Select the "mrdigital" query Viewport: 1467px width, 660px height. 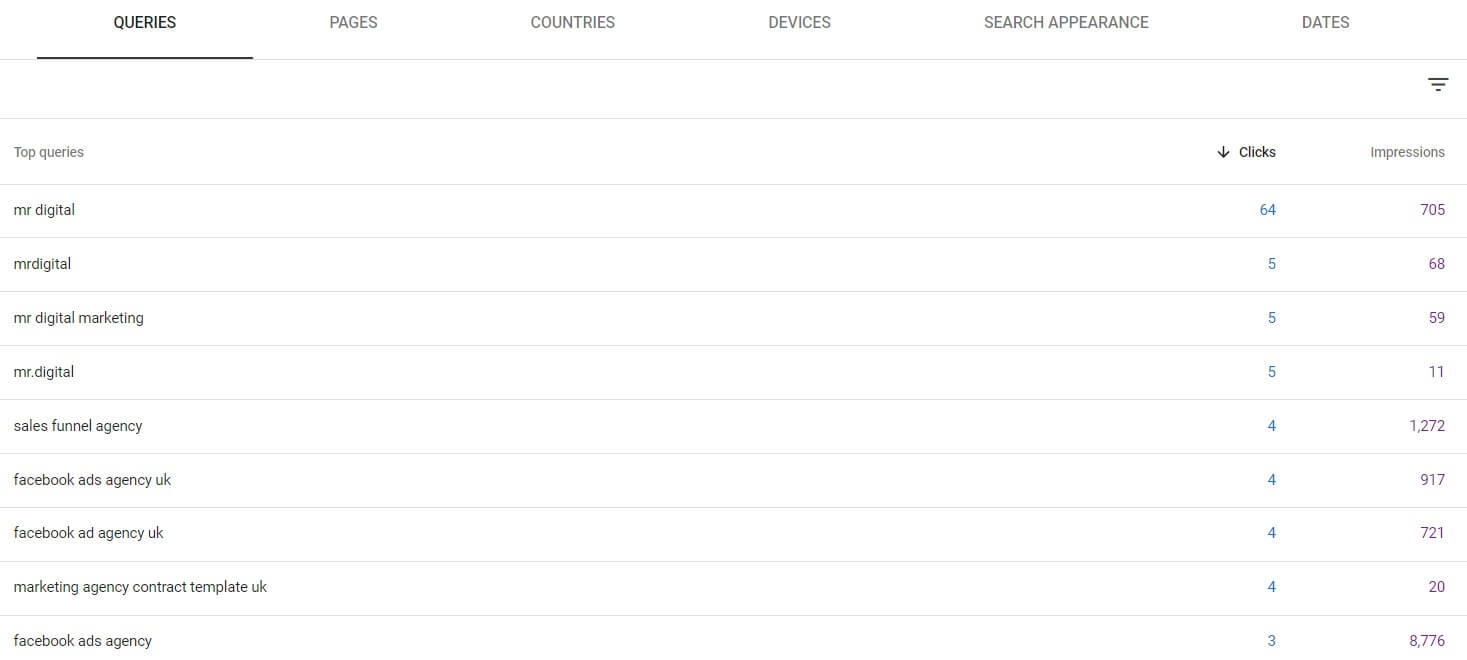click(x=43, y=264)
